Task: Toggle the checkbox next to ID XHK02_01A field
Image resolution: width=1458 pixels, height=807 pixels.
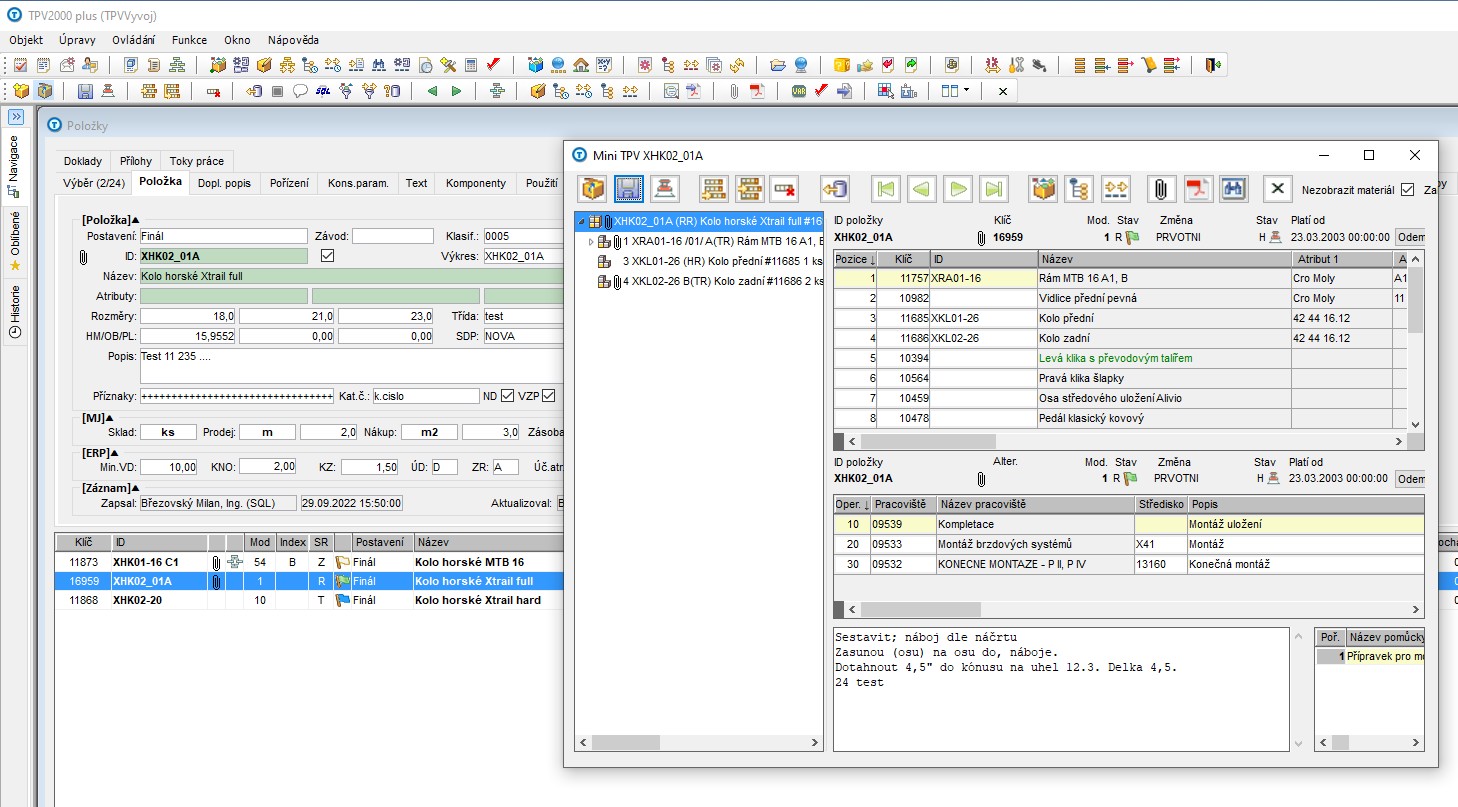Action: point(327,256)
